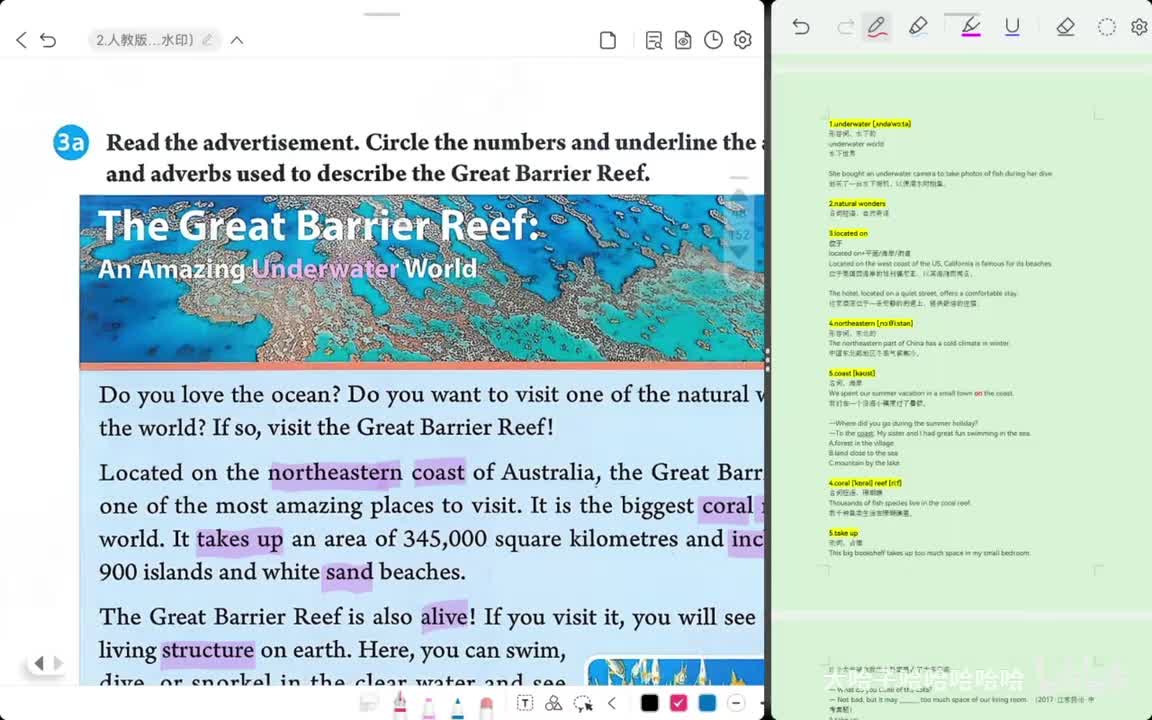Collapse bottom toolbar with left chevron
1152x720 pixels.
[x=611, y=703]
